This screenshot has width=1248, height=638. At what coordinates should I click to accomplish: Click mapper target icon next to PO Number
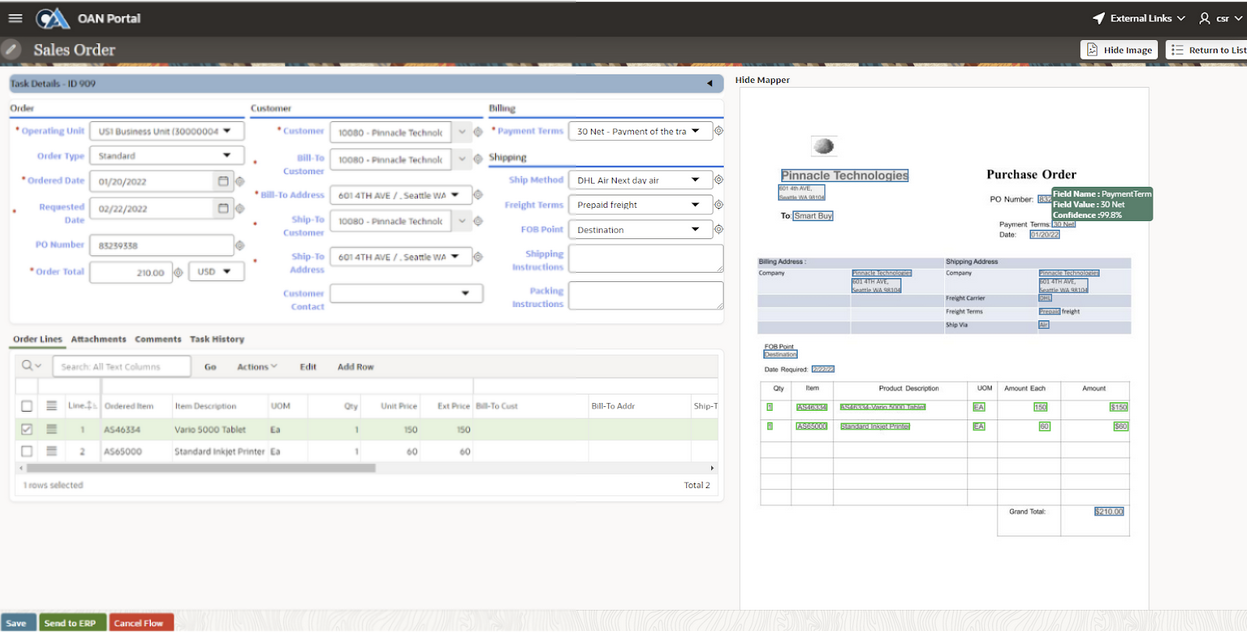pyautogui.click(x=239, y=244)
